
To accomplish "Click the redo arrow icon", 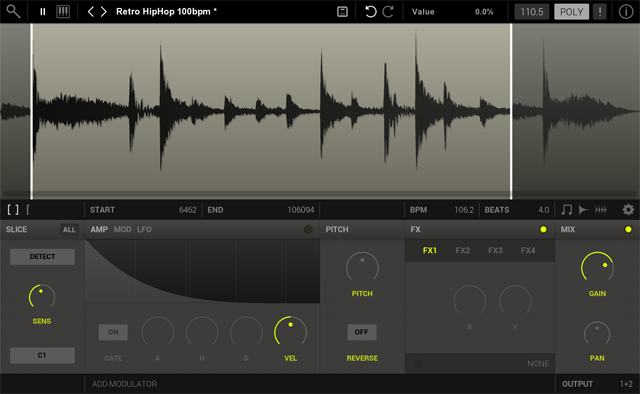I will 388,11.
